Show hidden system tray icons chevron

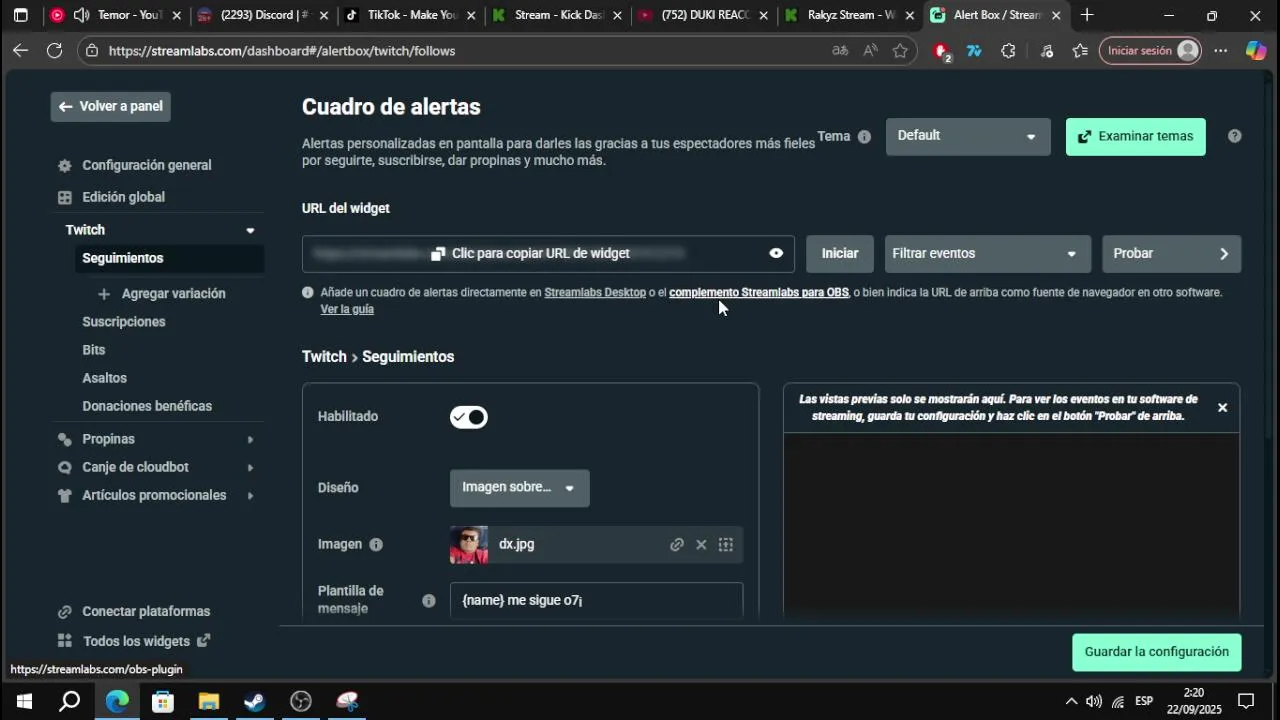[x=1071, y=701]
